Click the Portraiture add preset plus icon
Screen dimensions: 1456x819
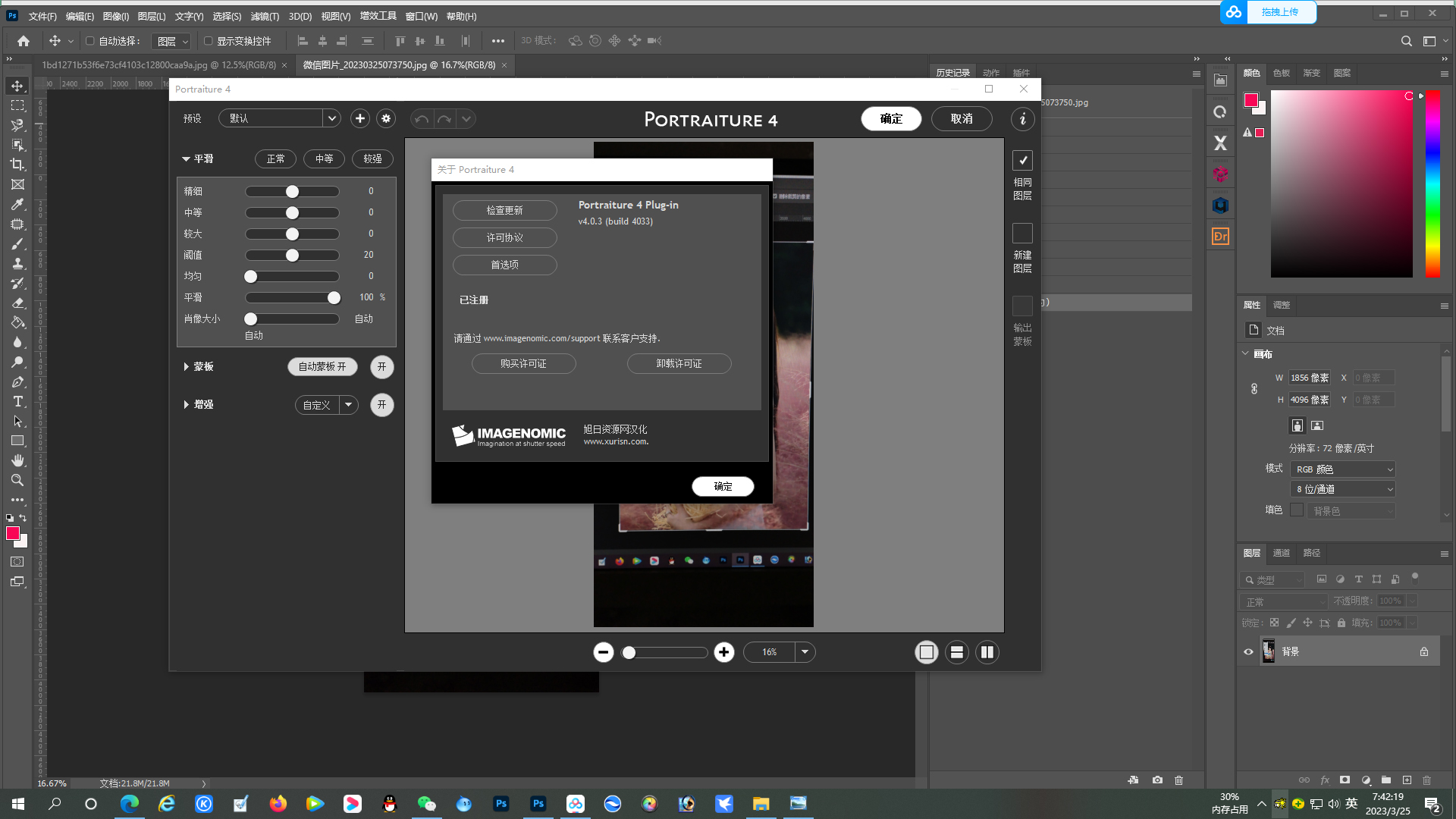point(360,118)
